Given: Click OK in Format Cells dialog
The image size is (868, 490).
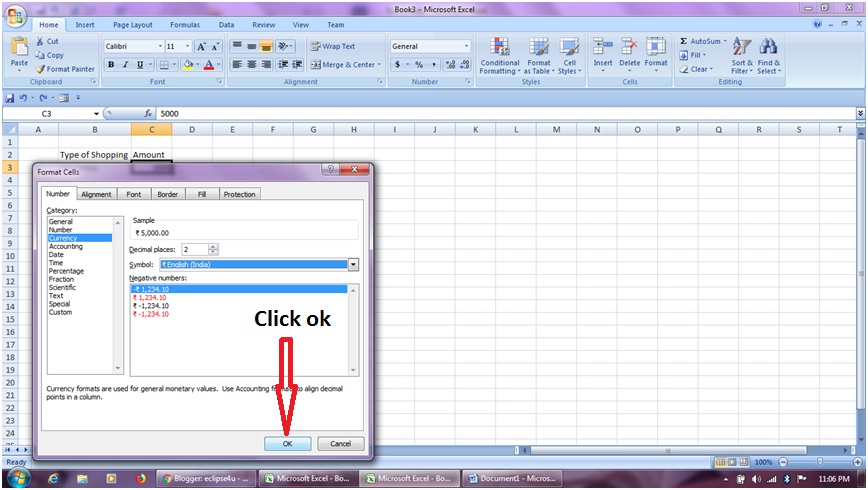Looking at the screenshot, I should [287, 443].
